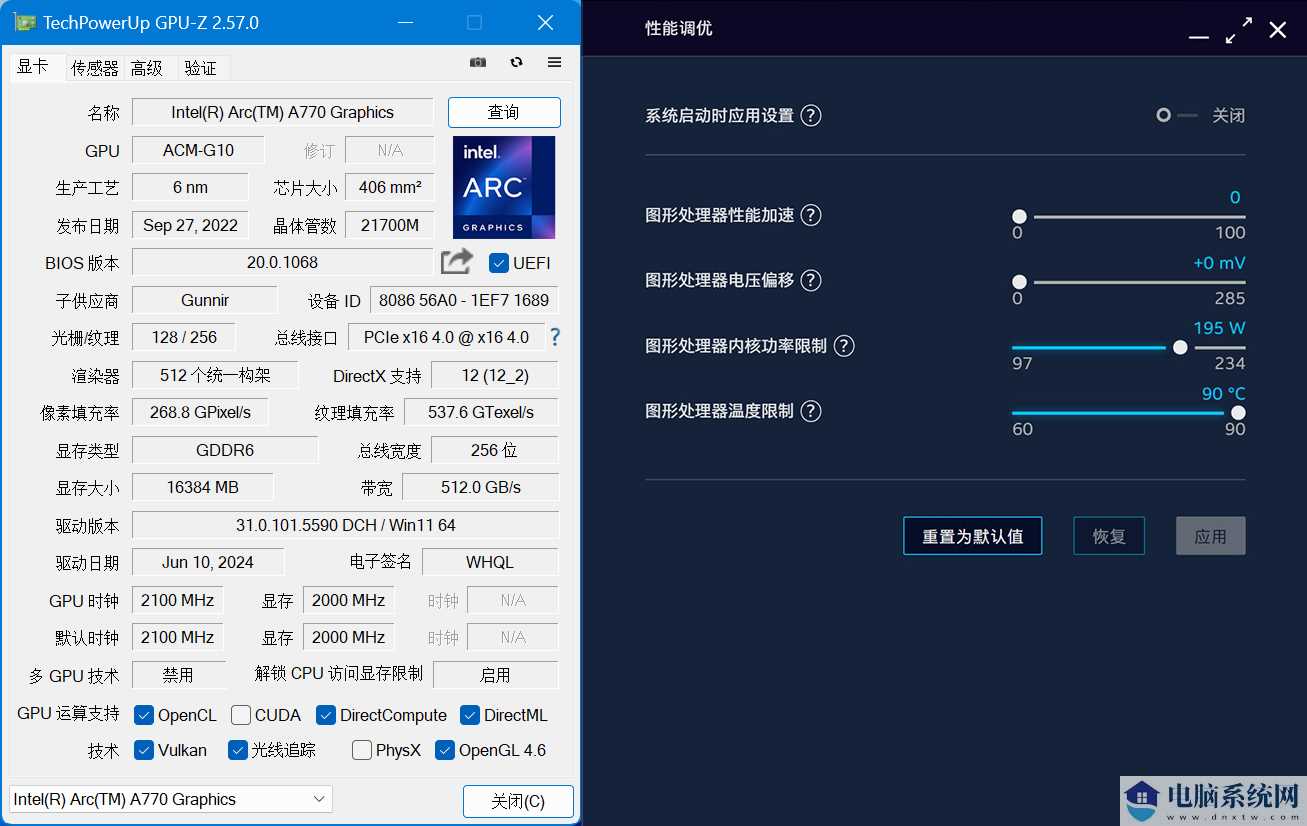Click the 子供应商 value Gunnir

tap(205, 300)
